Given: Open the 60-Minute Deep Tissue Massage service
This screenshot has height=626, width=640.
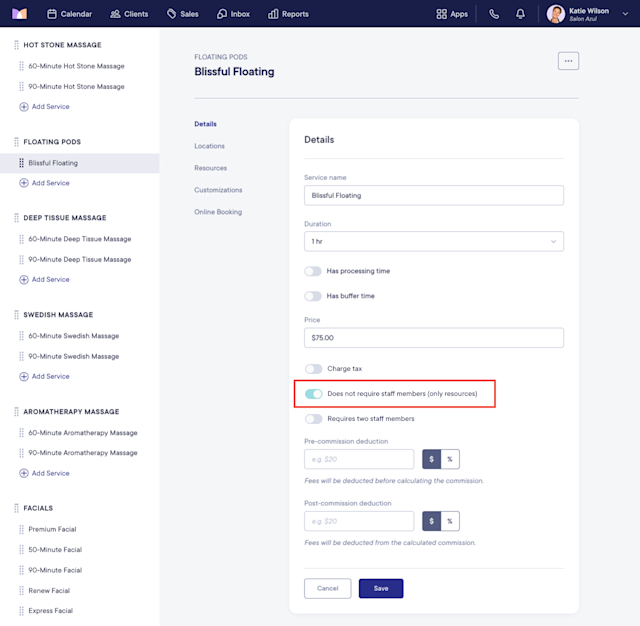Looking at the screenshot, I should point(80,239).
